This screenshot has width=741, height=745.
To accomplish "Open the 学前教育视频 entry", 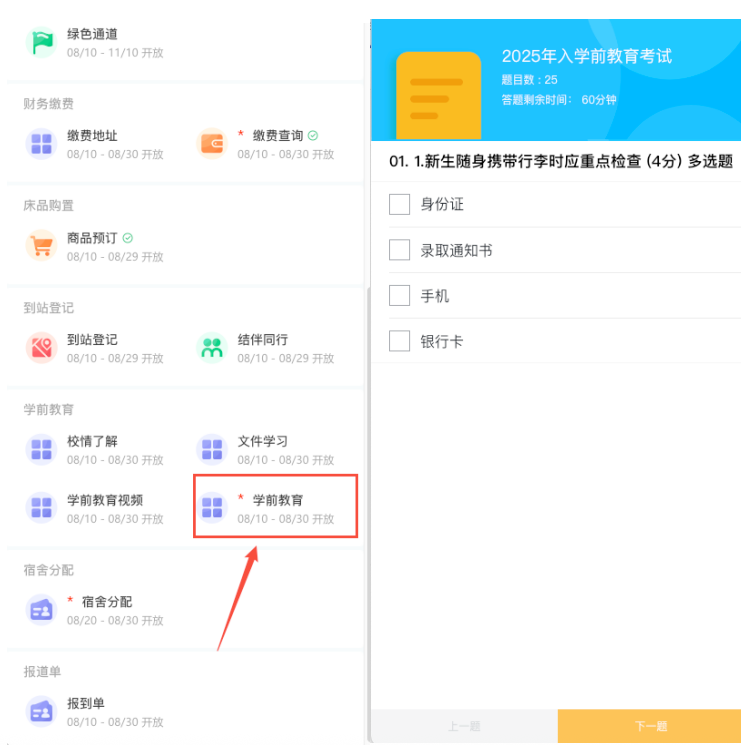I will point(105,500).
